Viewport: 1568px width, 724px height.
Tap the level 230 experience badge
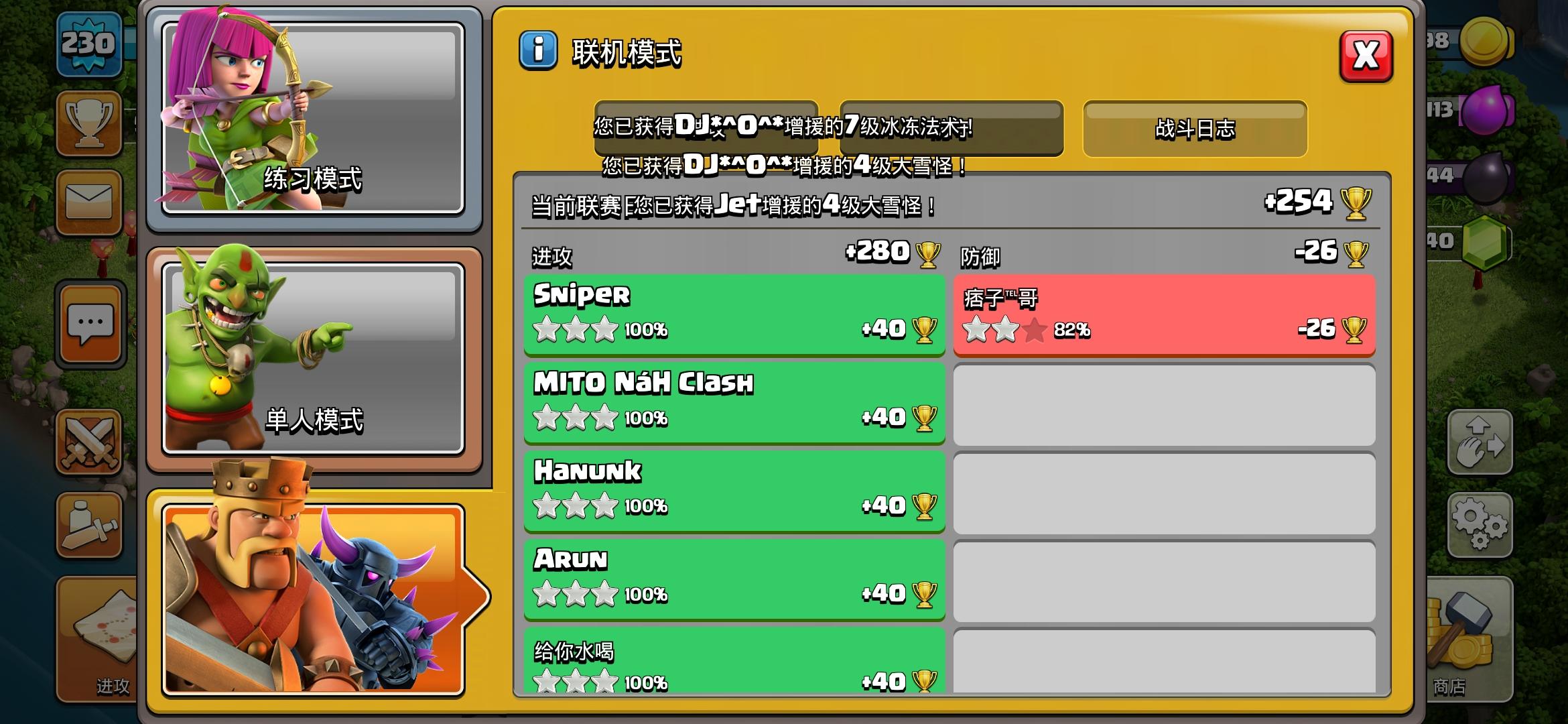(x=89, y=44)
